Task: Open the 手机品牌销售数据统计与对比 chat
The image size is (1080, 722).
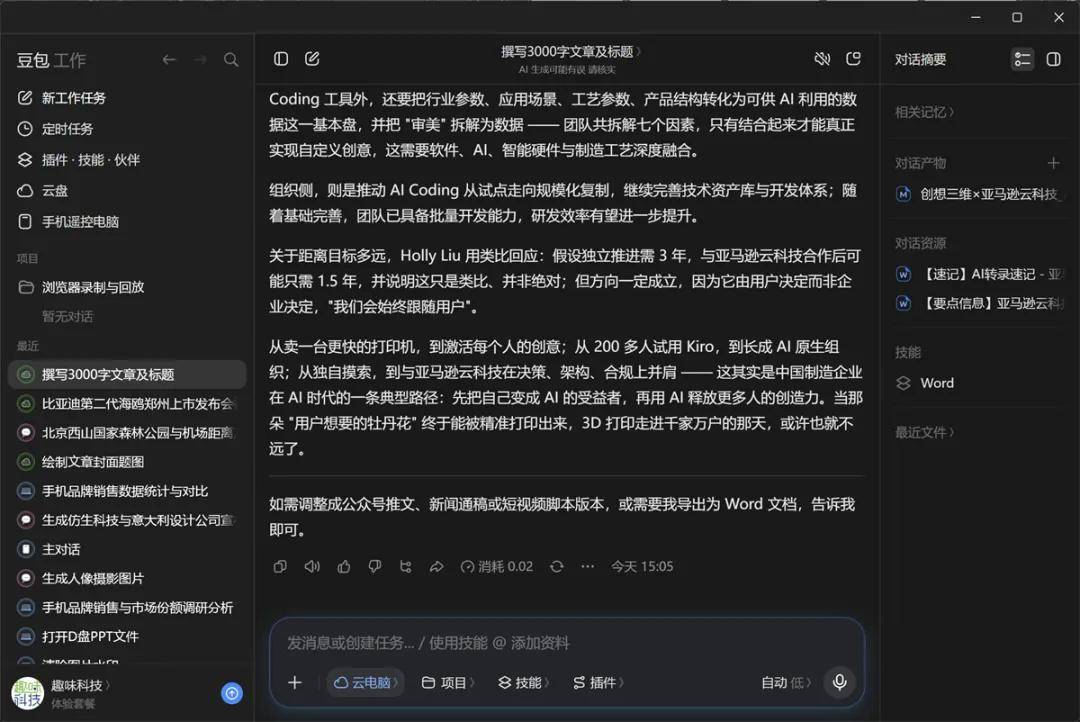Action: 127,491
